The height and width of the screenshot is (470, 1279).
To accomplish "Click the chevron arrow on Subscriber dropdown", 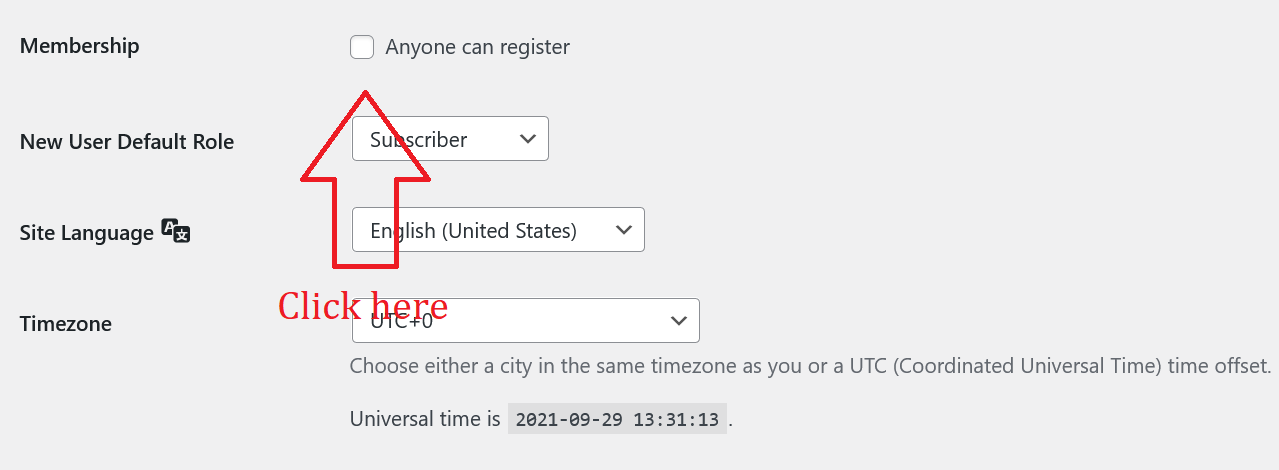I will click(528, 139).
